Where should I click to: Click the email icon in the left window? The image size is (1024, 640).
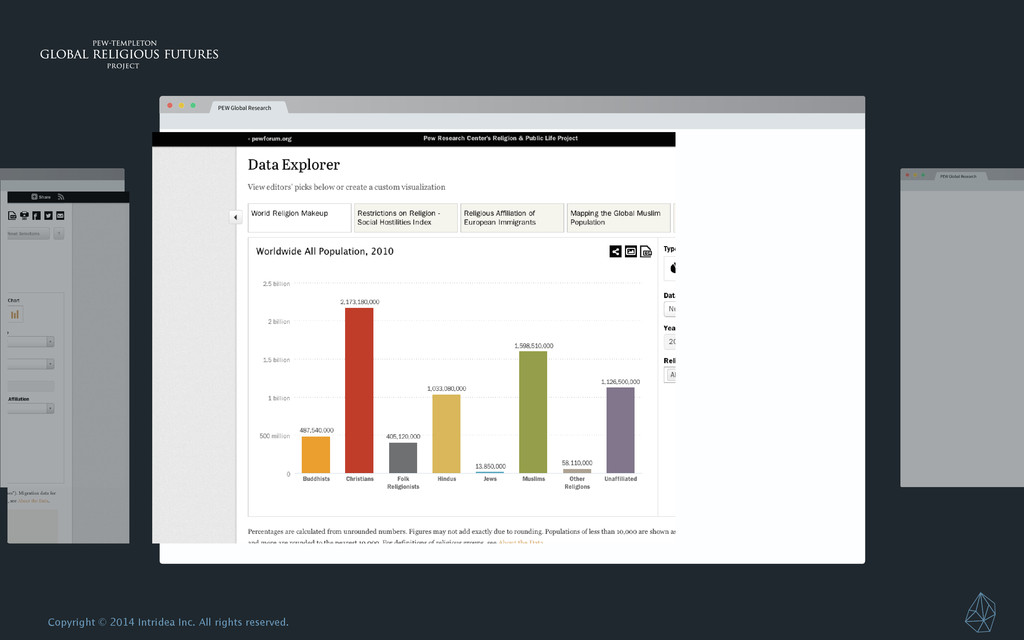click(x=60, y=216)
